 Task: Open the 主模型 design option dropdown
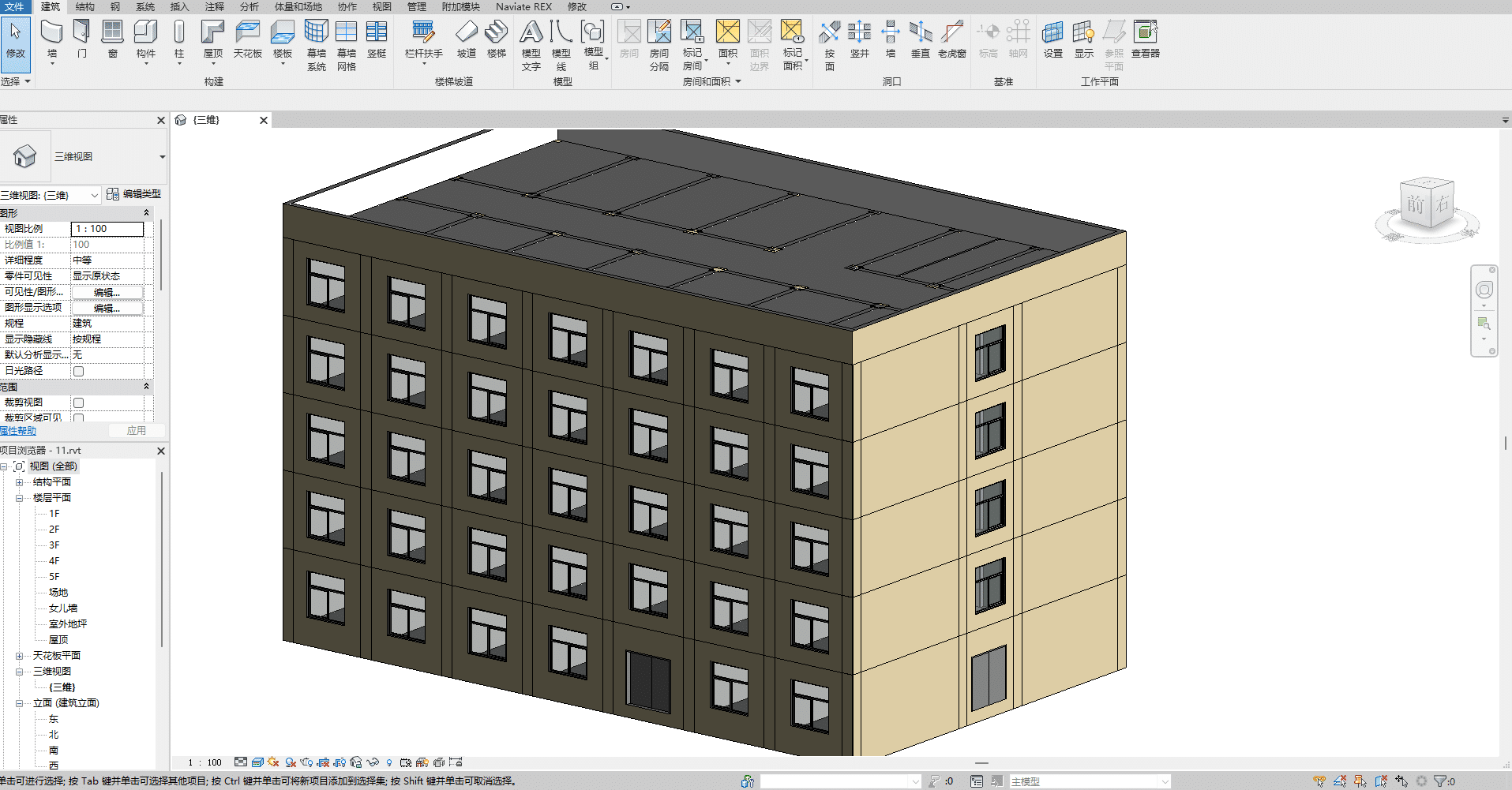(1165, 781)
